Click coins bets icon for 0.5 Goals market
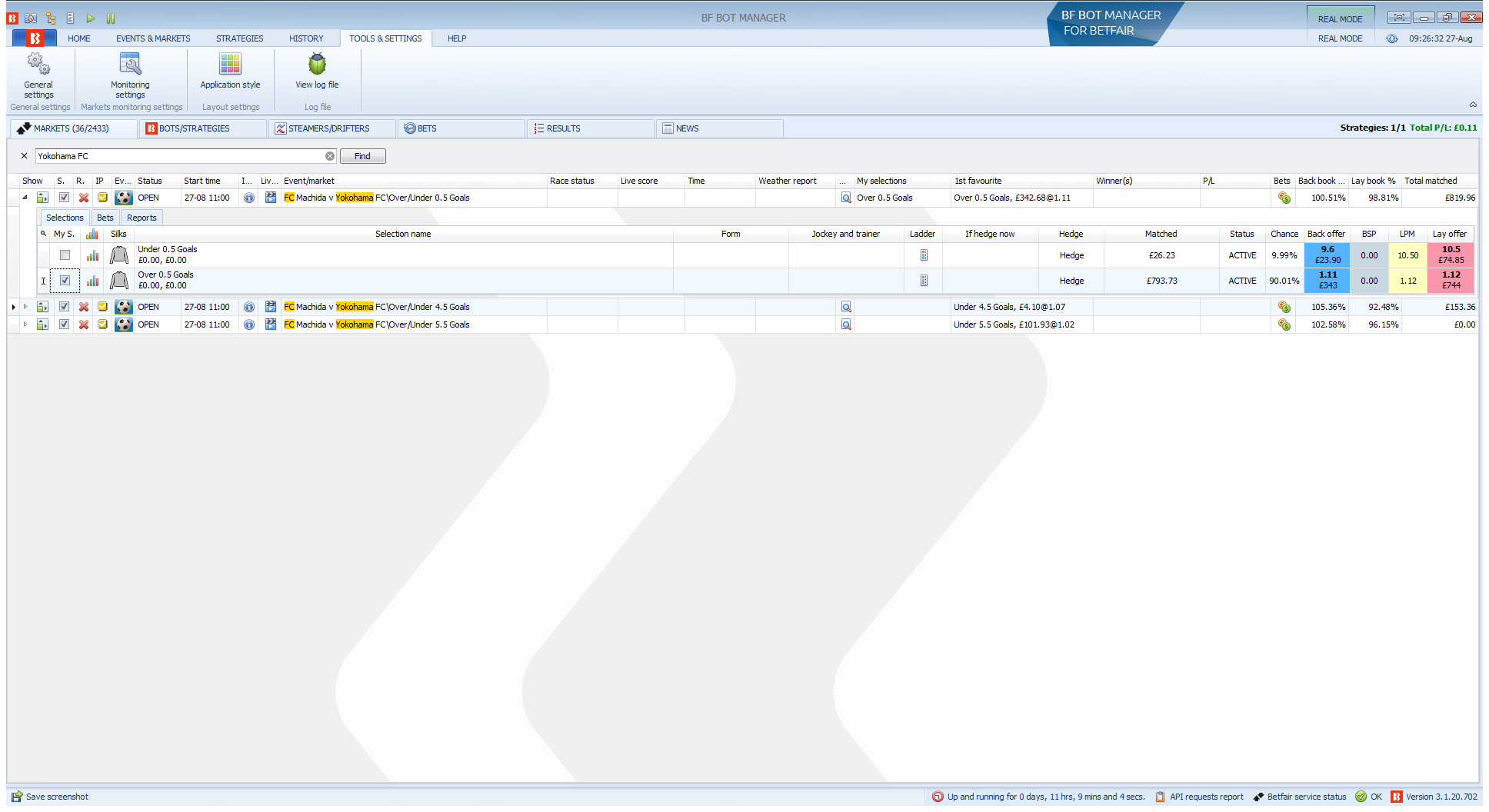Viewport: 1489px width, 812px height. click(1284, 198)
